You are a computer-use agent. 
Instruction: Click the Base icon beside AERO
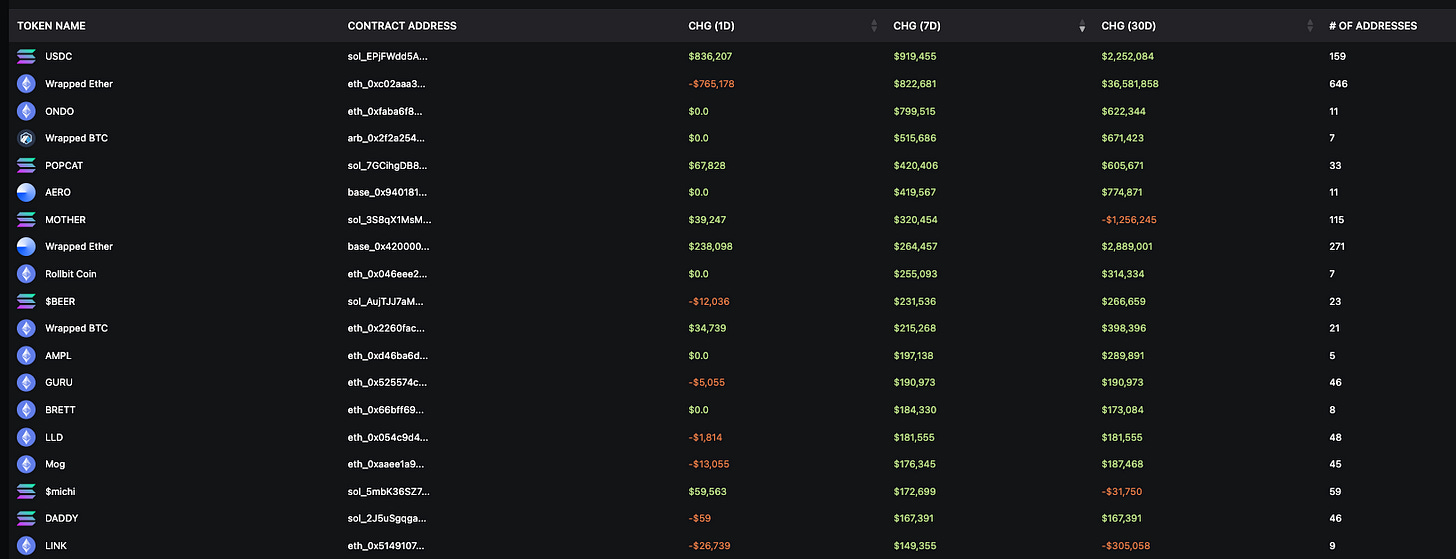tap(26, 192)
